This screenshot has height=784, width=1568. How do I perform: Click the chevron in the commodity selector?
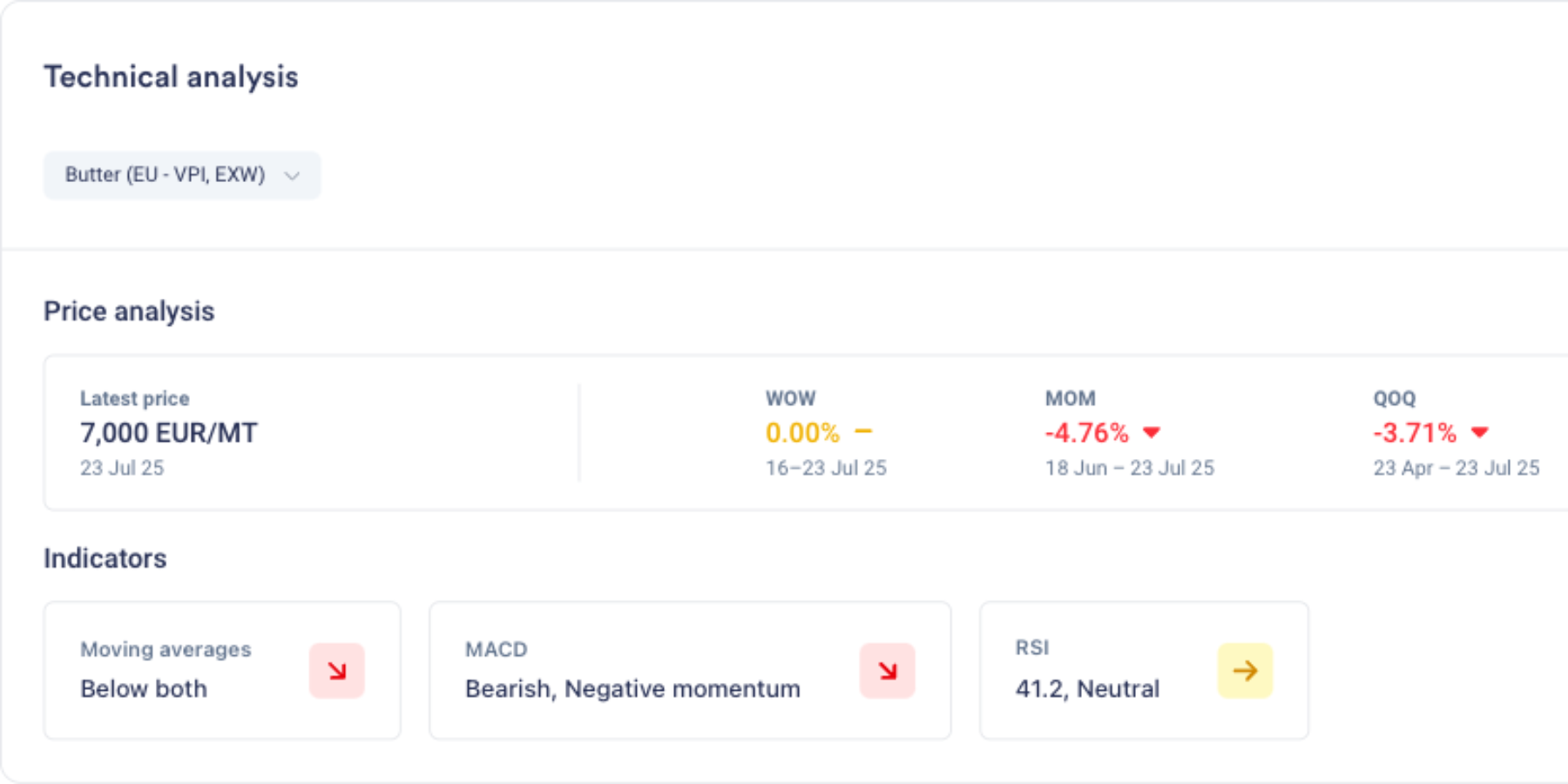[292, 176]
